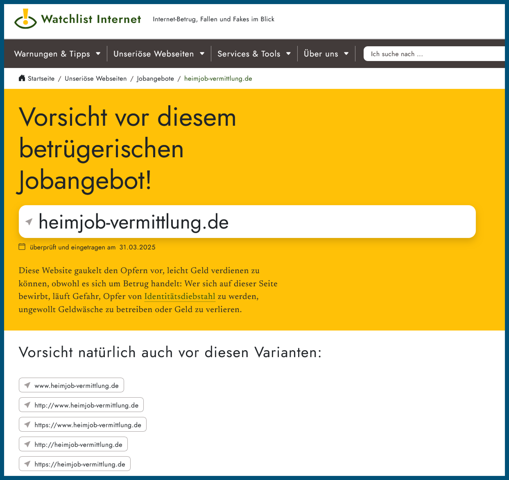The width and height of the screenshot is (509, 480).
Task: Focus the 'Ich suche nach' search field
Action: 434,54
